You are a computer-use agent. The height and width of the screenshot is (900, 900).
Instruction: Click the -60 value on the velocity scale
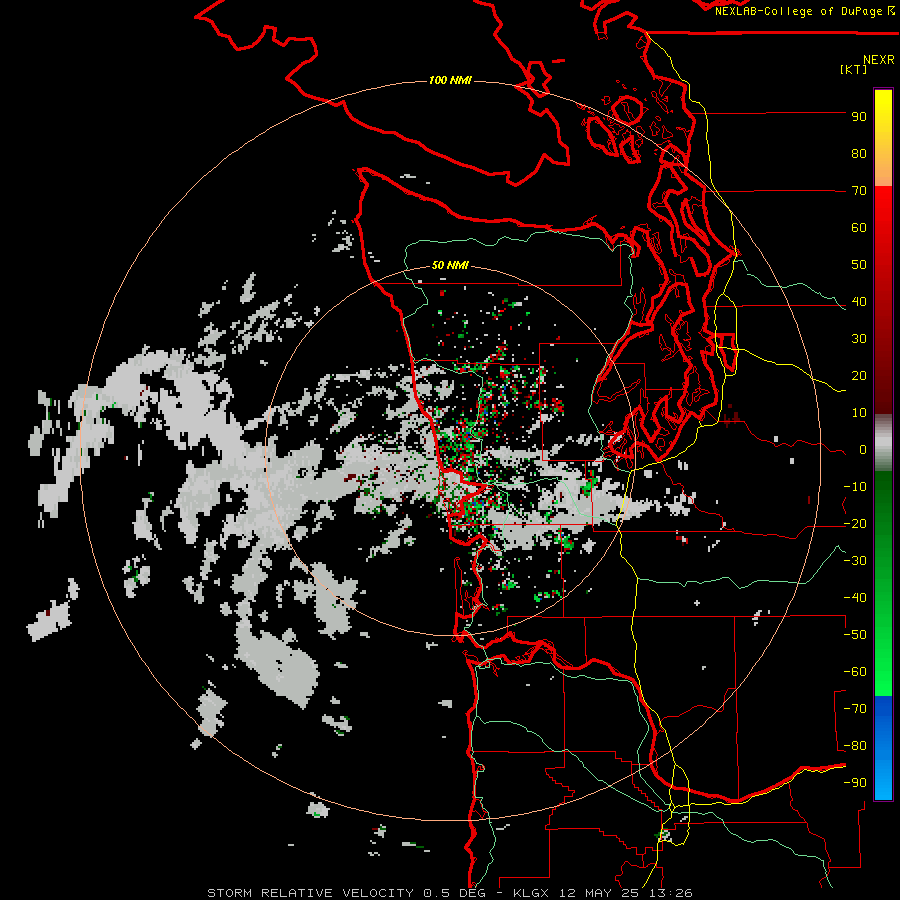pos(855,672)
